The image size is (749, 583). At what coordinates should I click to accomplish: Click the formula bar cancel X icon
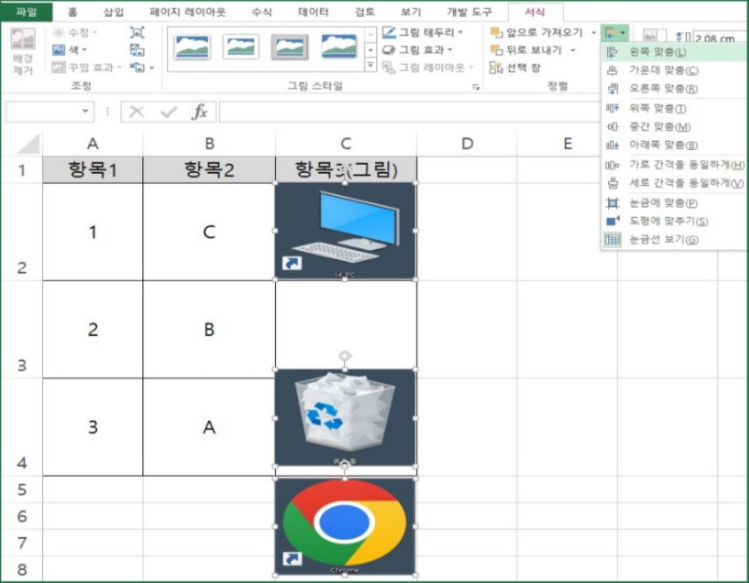point(137,112)
